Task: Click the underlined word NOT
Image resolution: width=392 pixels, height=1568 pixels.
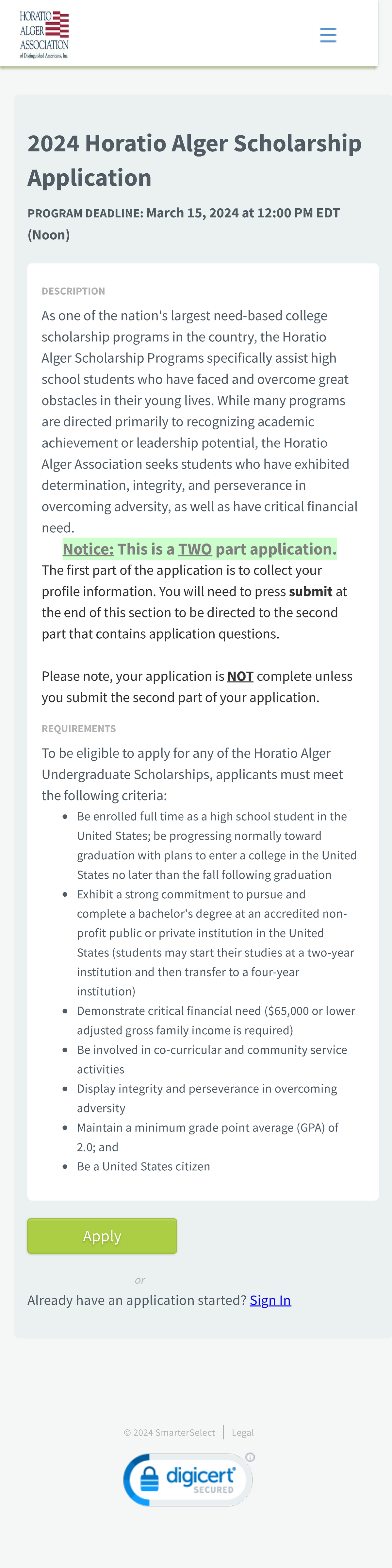Action: pyautogui.click(x=240, y=676)
